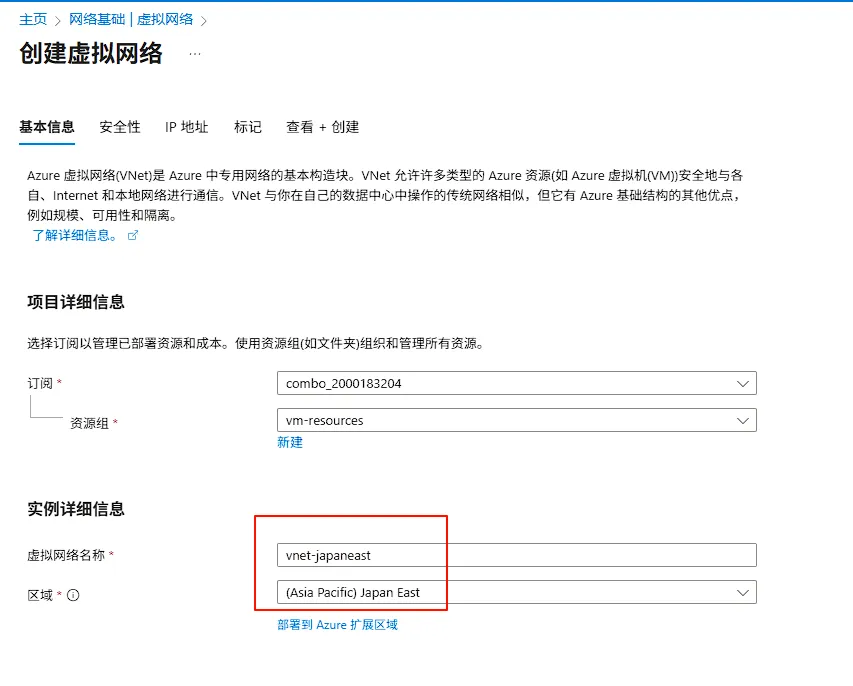
Task: Click the down arrow in the 订阅 box
Action: (742, 383)
